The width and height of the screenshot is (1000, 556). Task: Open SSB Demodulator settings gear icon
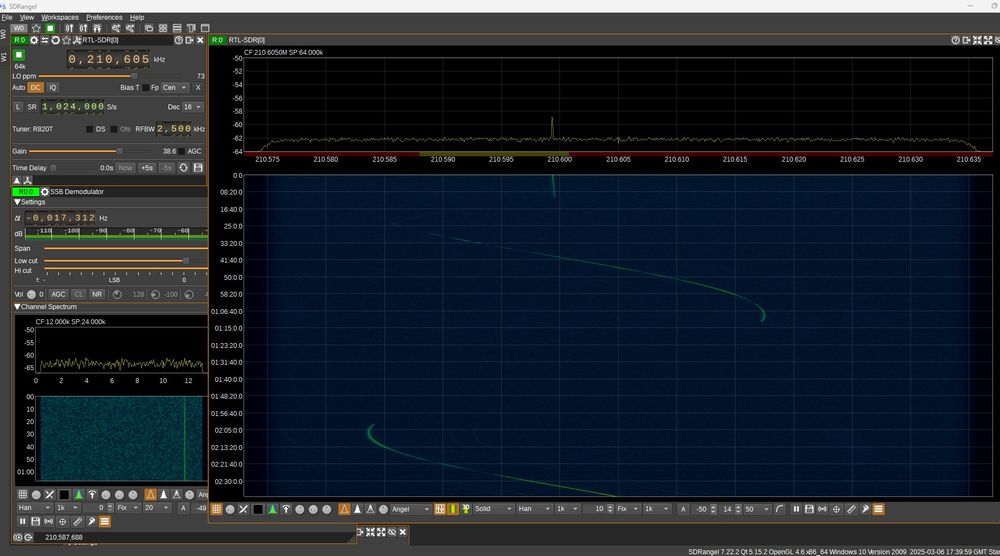45,191
